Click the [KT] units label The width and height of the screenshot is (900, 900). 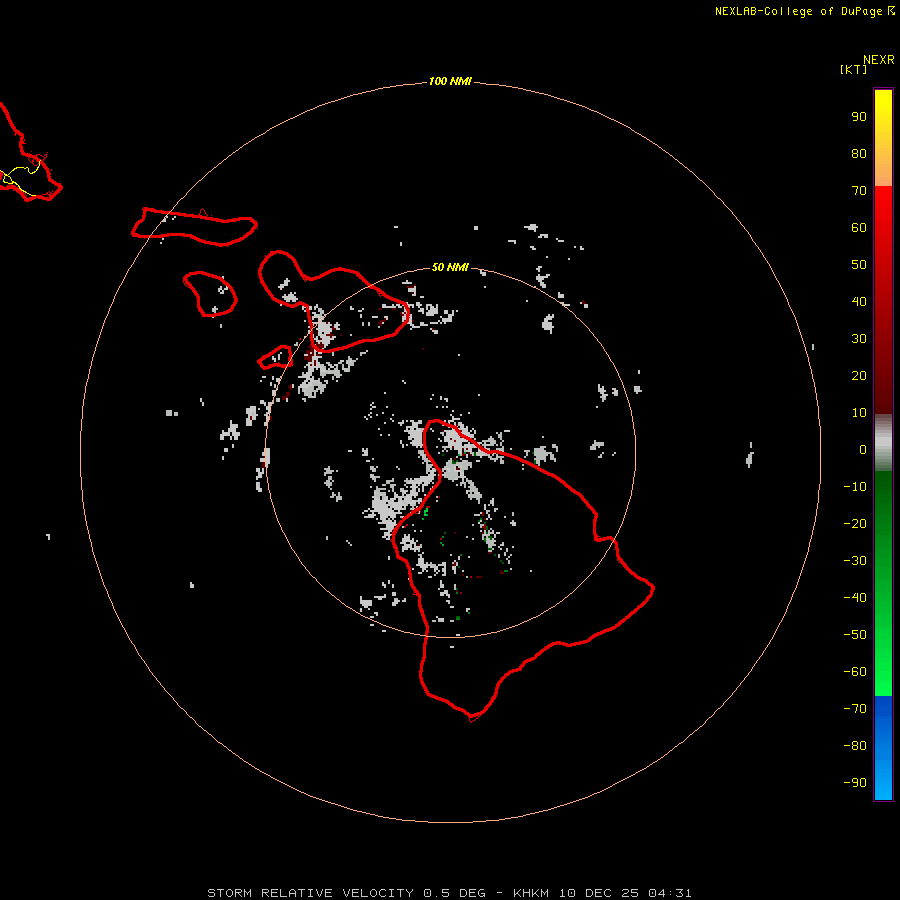click(853, 69)
